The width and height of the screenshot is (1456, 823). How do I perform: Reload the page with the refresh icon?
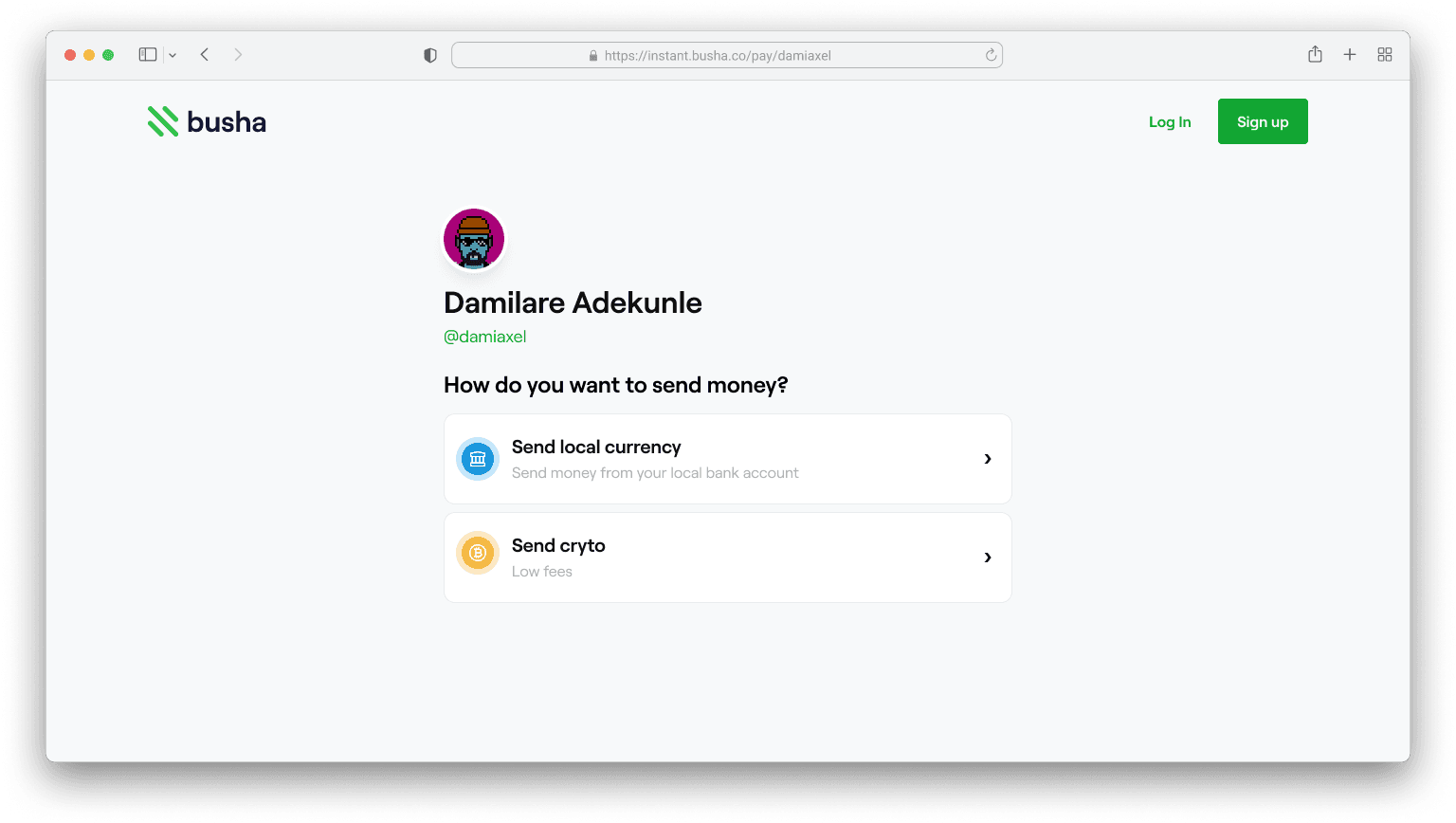click(x=991, y=55)
